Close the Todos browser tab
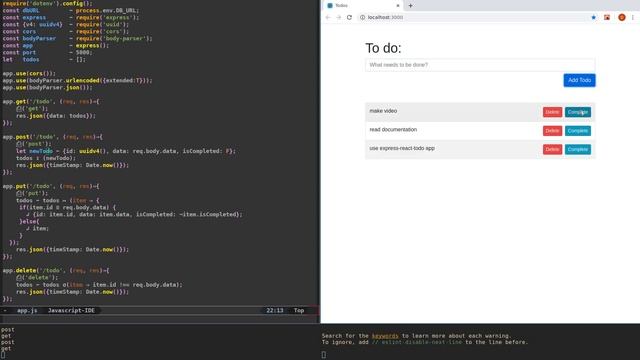Viewport: 640px width, 360px height. (398, 5)
